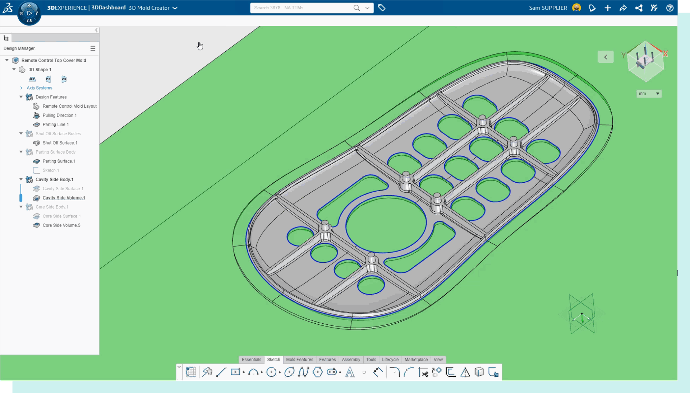
Task: Click the view orientation cube
Action: [x=645, y=61]
